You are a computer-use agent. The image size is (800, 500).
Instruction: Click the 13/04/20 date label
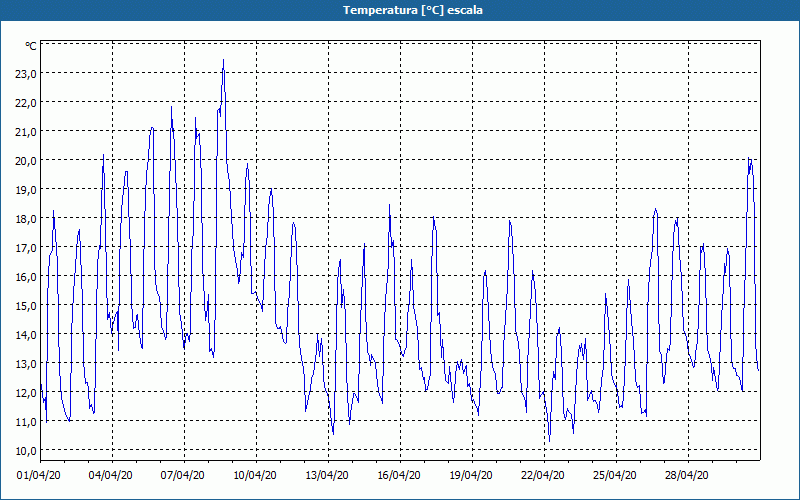tap(327, 475)
